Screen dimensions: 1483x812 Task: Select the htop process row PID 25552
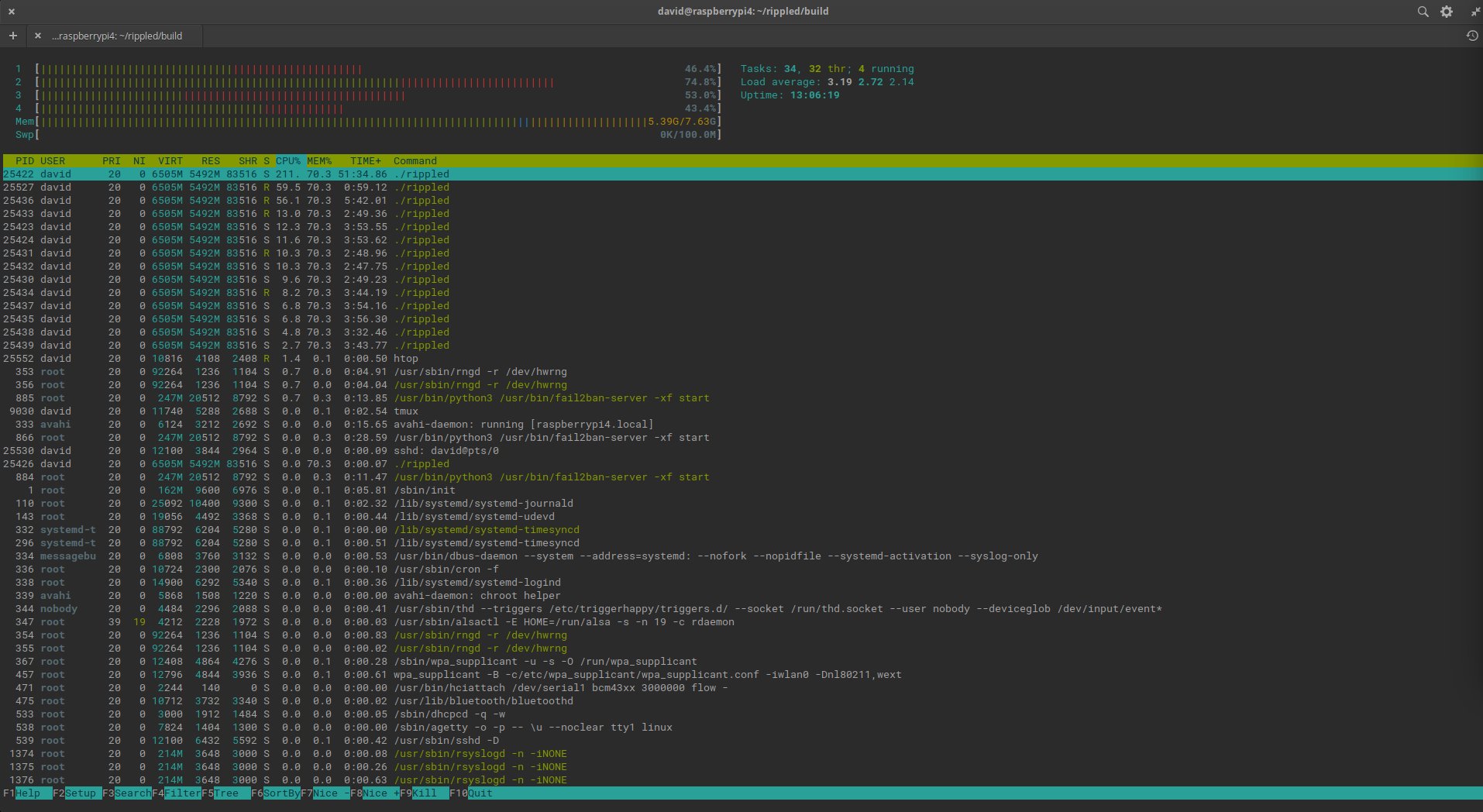click(741, 359)
